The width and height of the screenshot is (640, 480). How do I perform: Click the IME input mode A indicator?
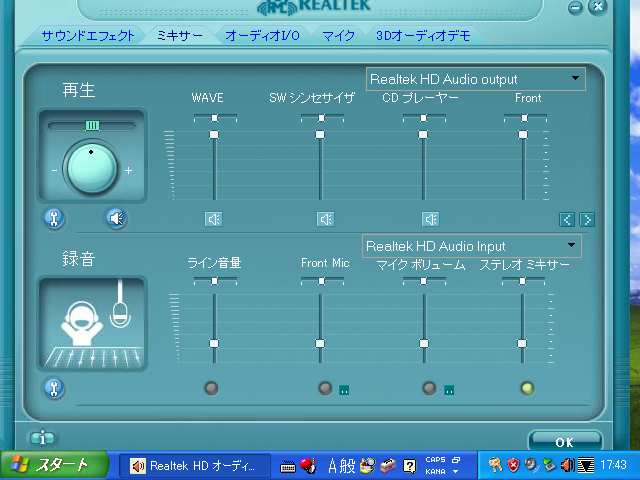[x=332, y=466]
